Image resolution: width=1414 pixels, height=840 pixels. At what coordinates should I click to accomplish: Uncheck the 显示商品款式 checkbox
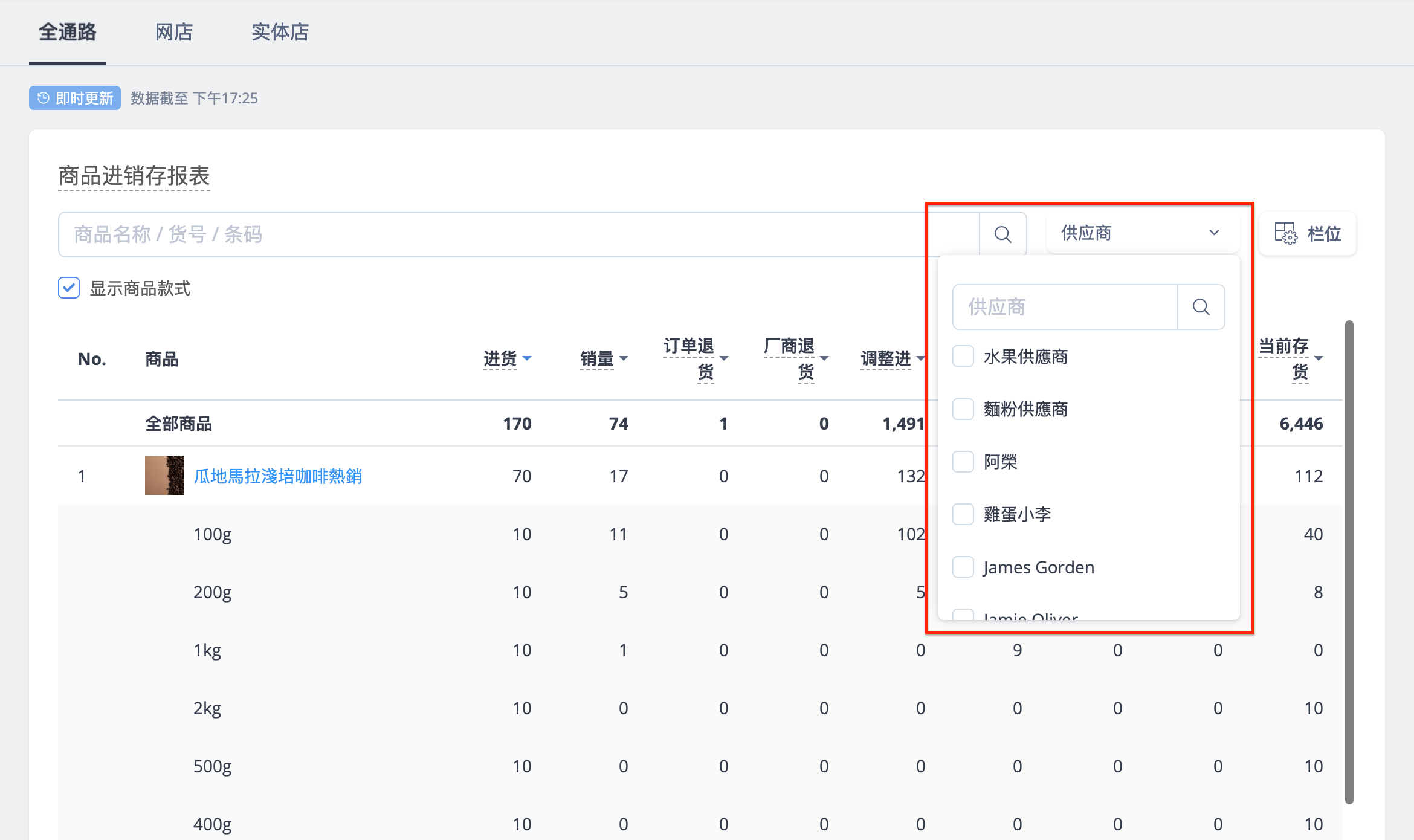pos(69,288)
